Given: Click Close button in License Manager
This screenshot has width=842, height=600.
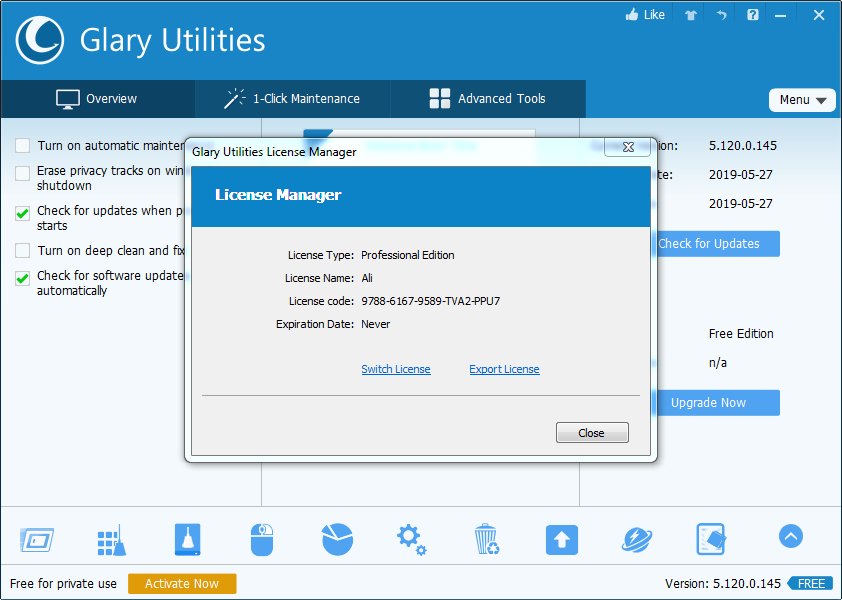Looking at the screenshot, I should point(592,432).
